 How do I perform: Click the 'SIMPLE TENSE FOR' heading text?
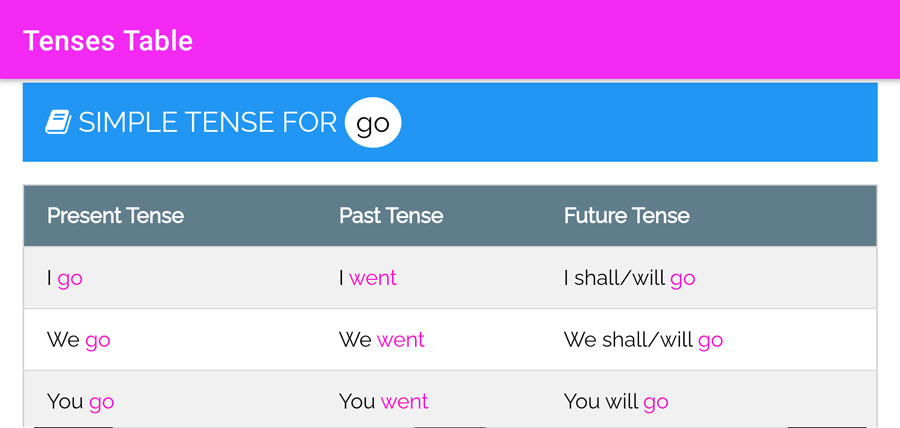coord(207,122)
